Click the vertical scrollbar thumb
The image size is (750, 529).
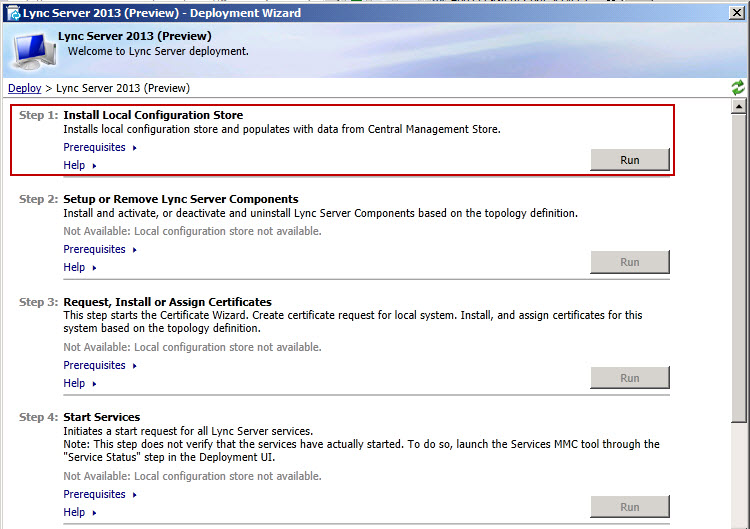click(x=739, y=265)
